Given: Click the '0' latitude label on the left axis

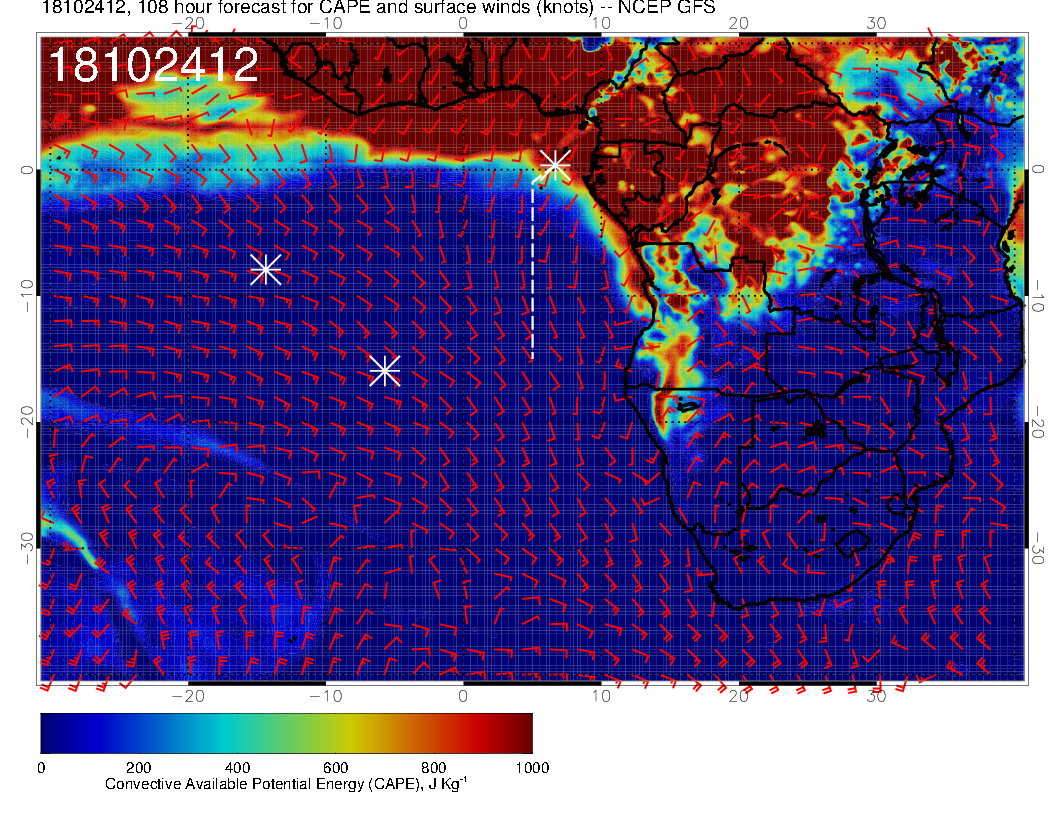Looking at the screenshot, I should pyautogui.click(x=27, y=170).
